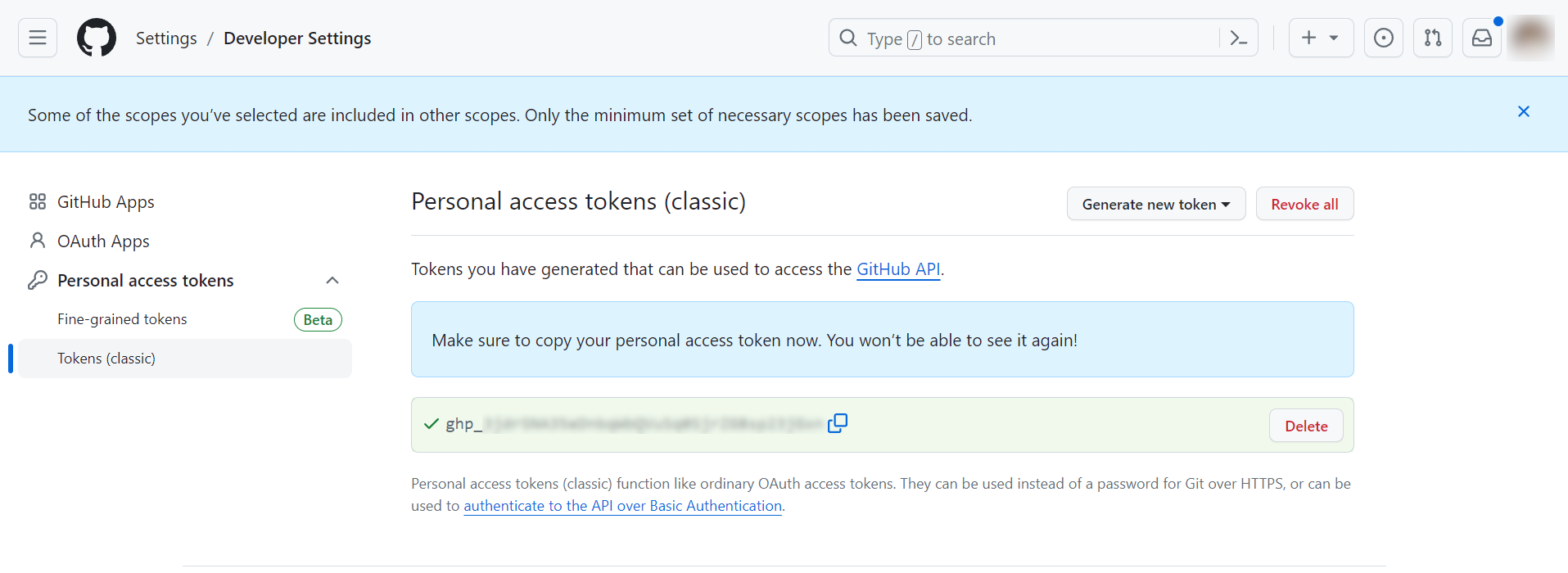Open the pull requests icon
The width and height of the screenshot is (1568, 573).
(1432, 38)
